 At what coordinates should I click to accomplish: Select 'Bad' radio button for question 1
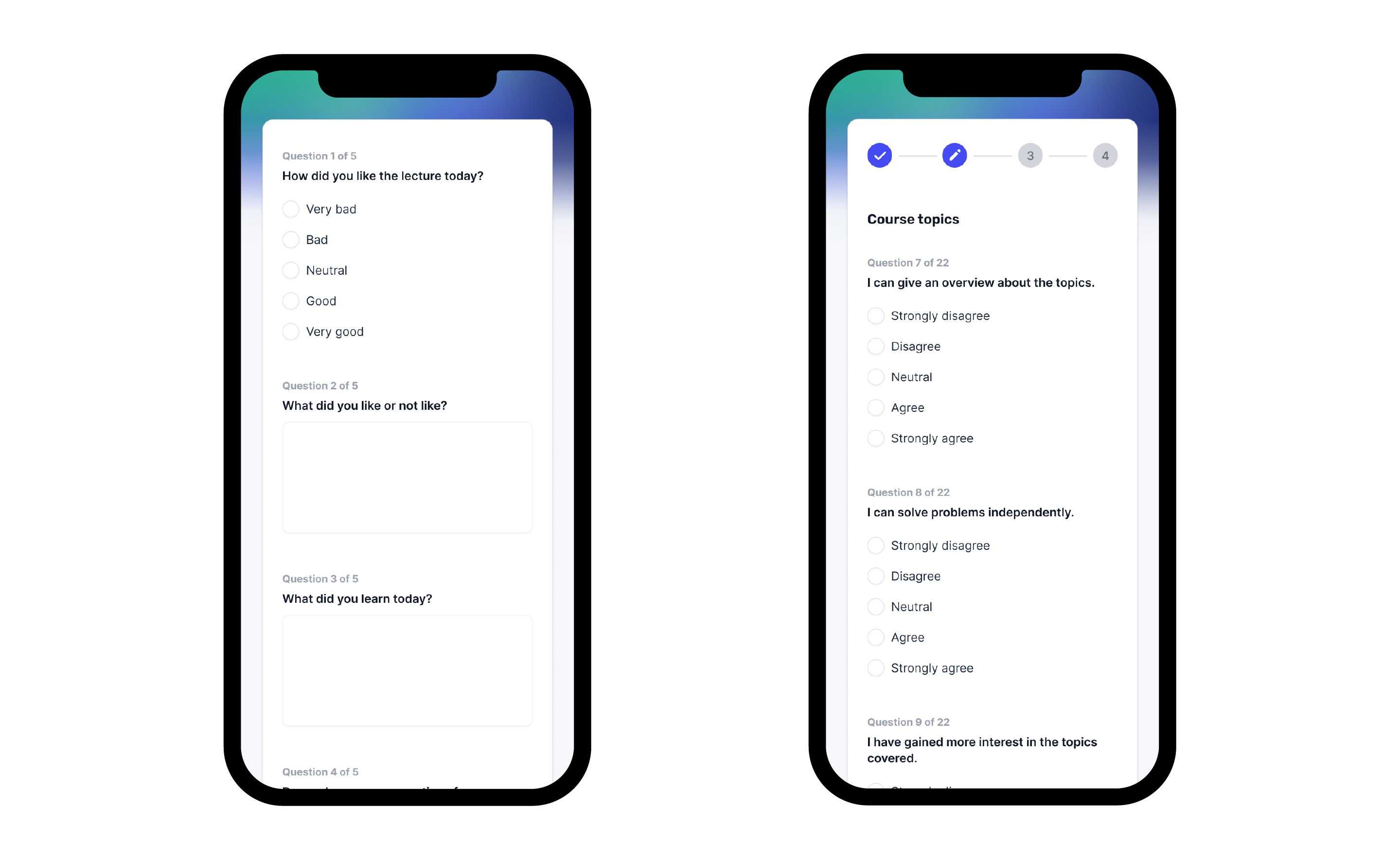(292, 240)
